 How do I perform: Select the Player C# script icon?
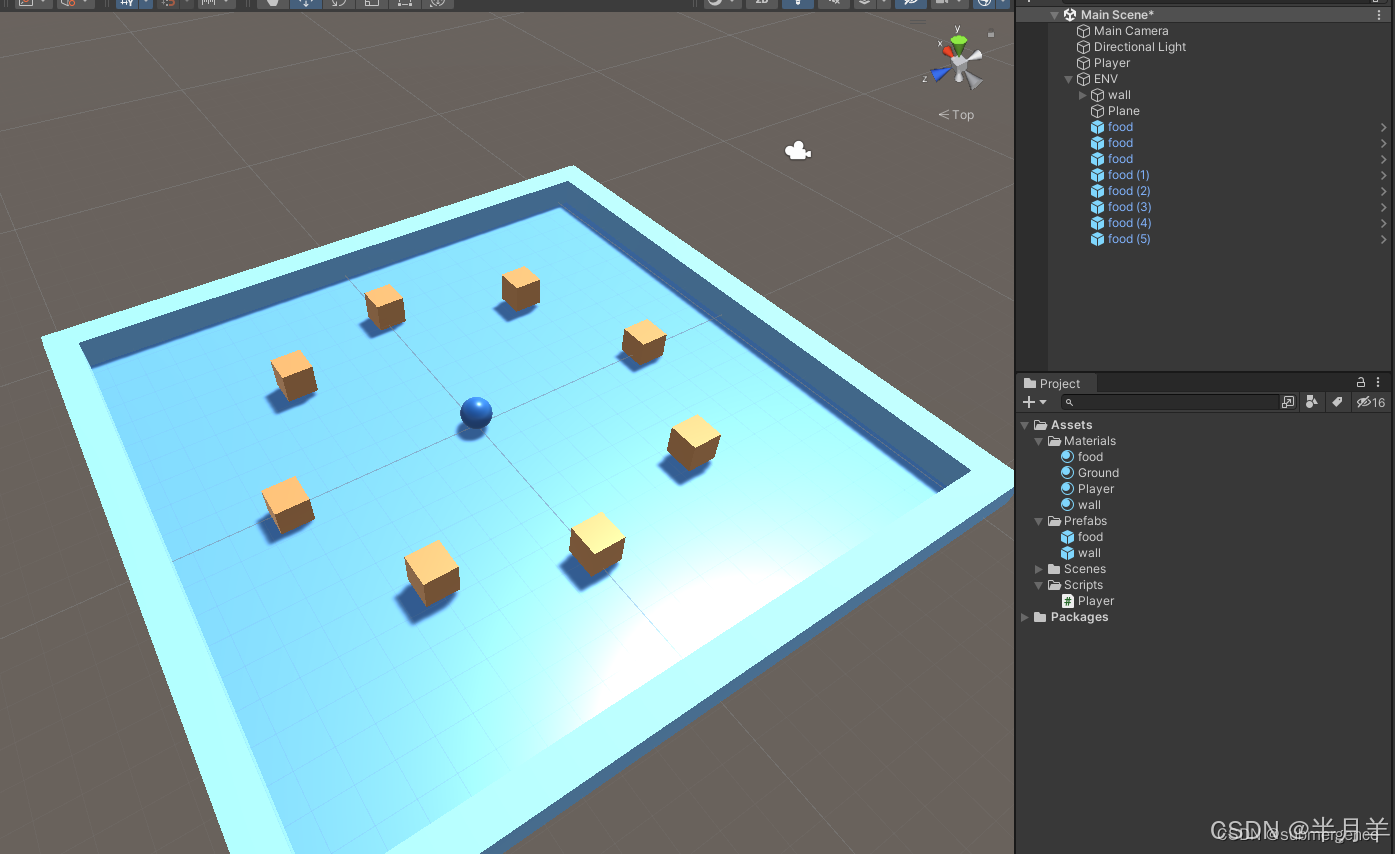coord(1067,601)
